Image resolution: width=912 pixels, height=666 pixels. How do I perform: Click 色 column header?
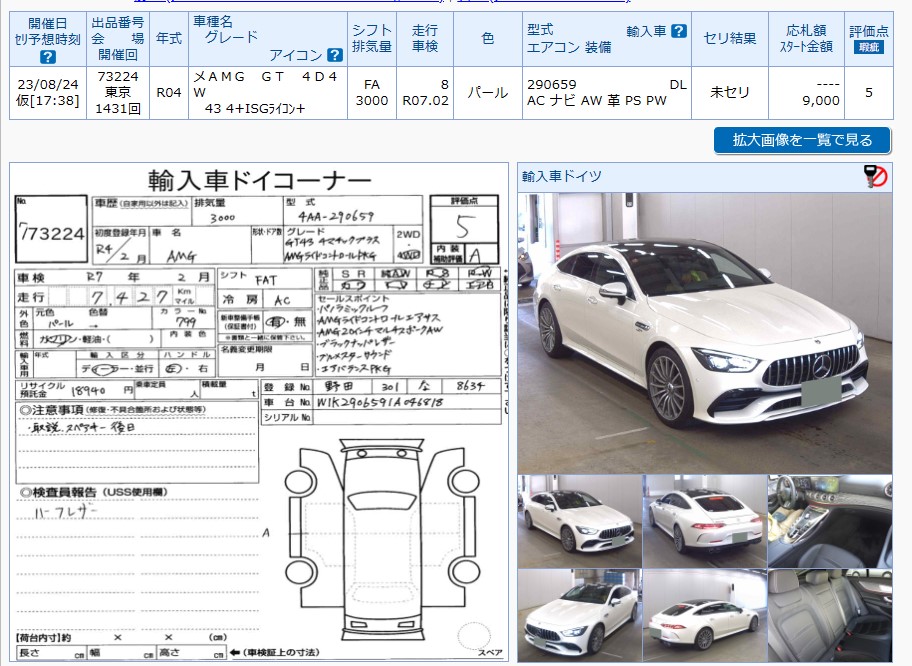point(487,38)
